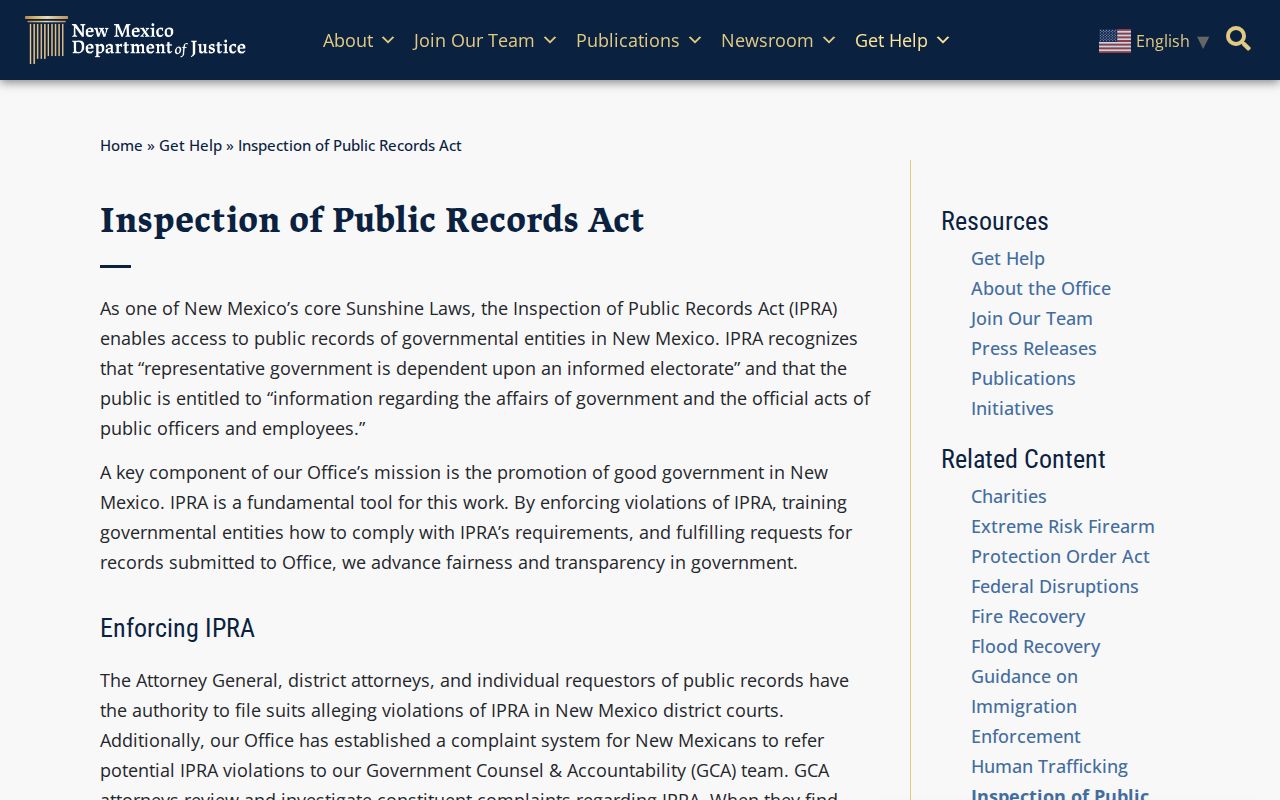1280x800 pixels.
Task: Open the About navigation menu
Action: [x=348, y=41]
